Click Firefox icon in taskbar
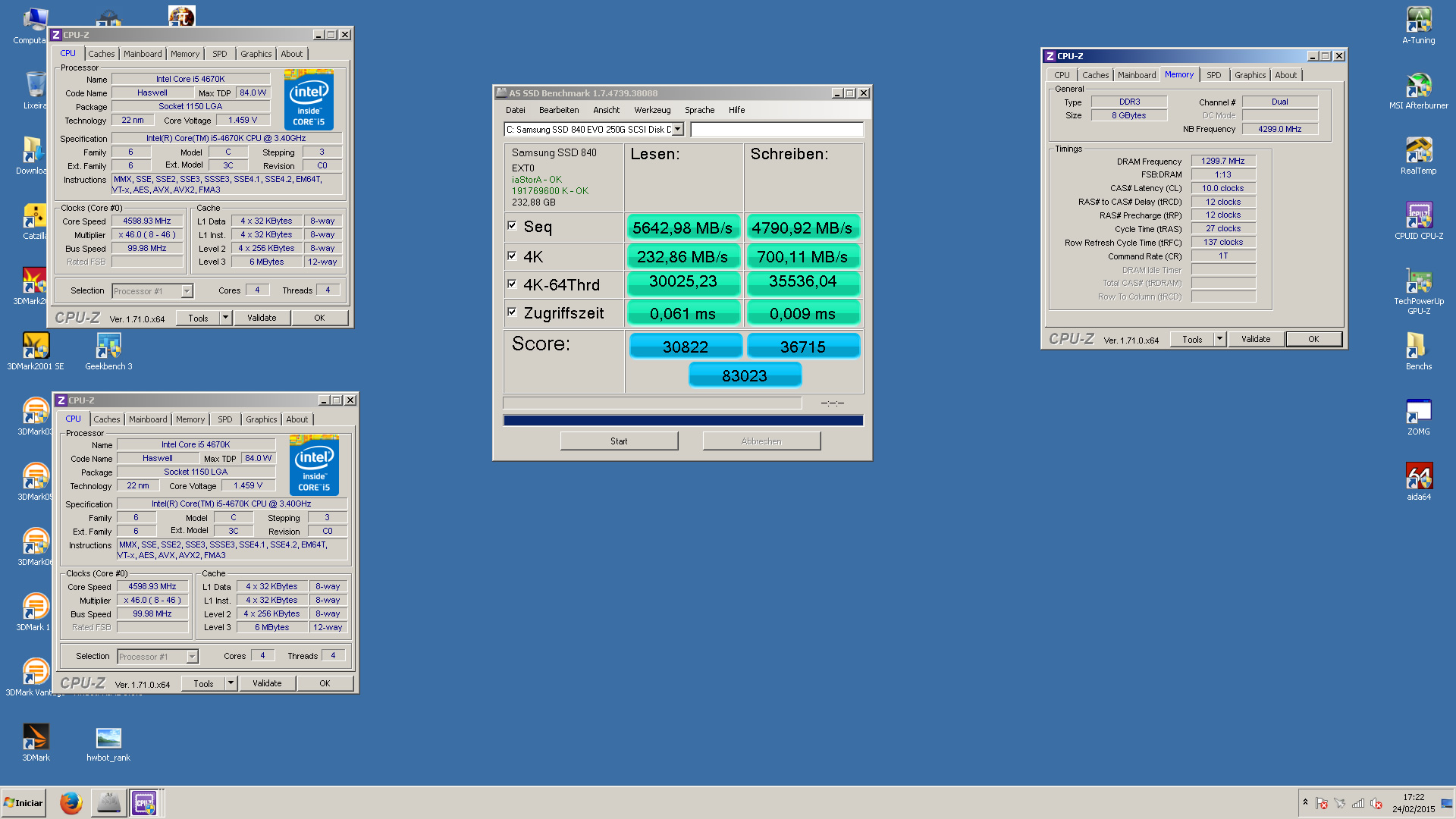Screen dimensions: 1456x819 click(71, 802)
